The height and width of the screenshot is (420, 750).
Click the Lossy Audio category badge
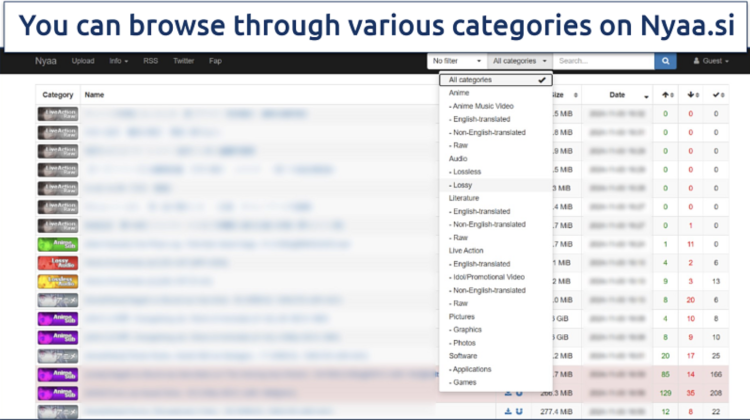pos(56,262)
